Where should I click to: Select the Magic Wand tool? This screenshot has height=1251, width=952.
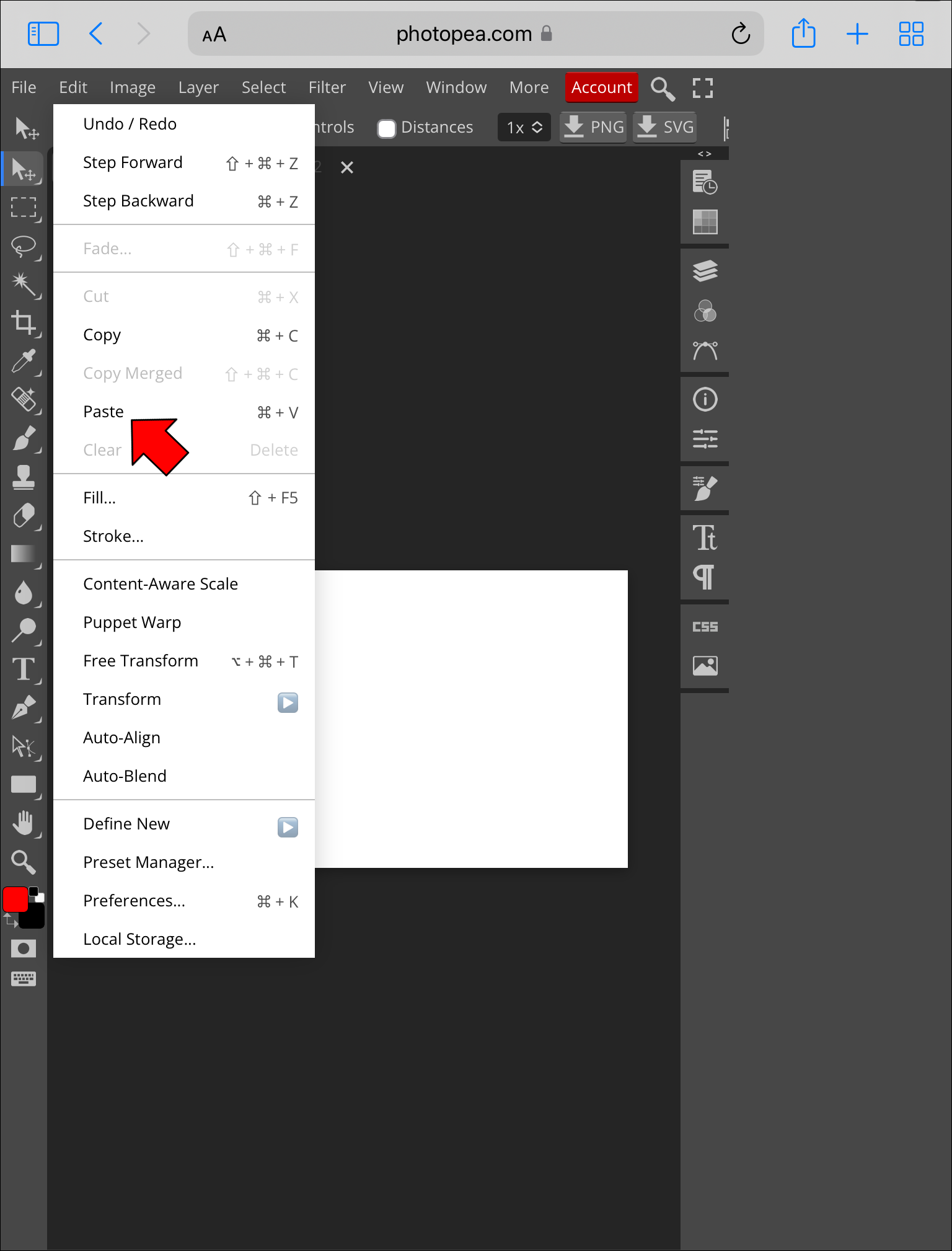(x=24, y=285)
